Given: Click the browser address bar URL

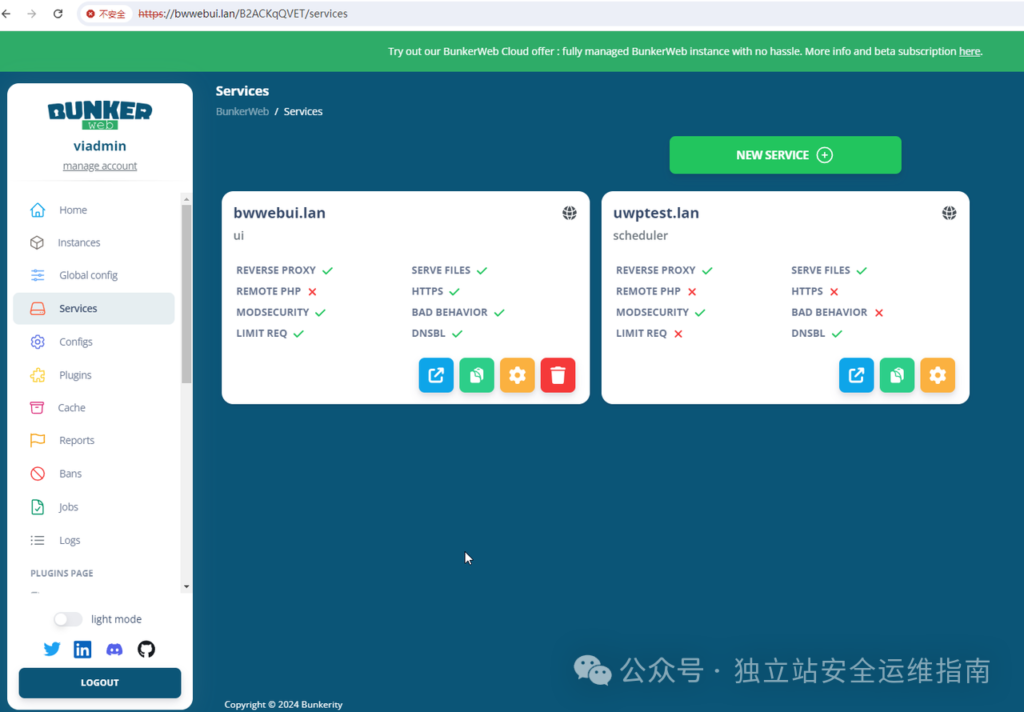Looking at the screenshot, I should (x=243, y=14).
